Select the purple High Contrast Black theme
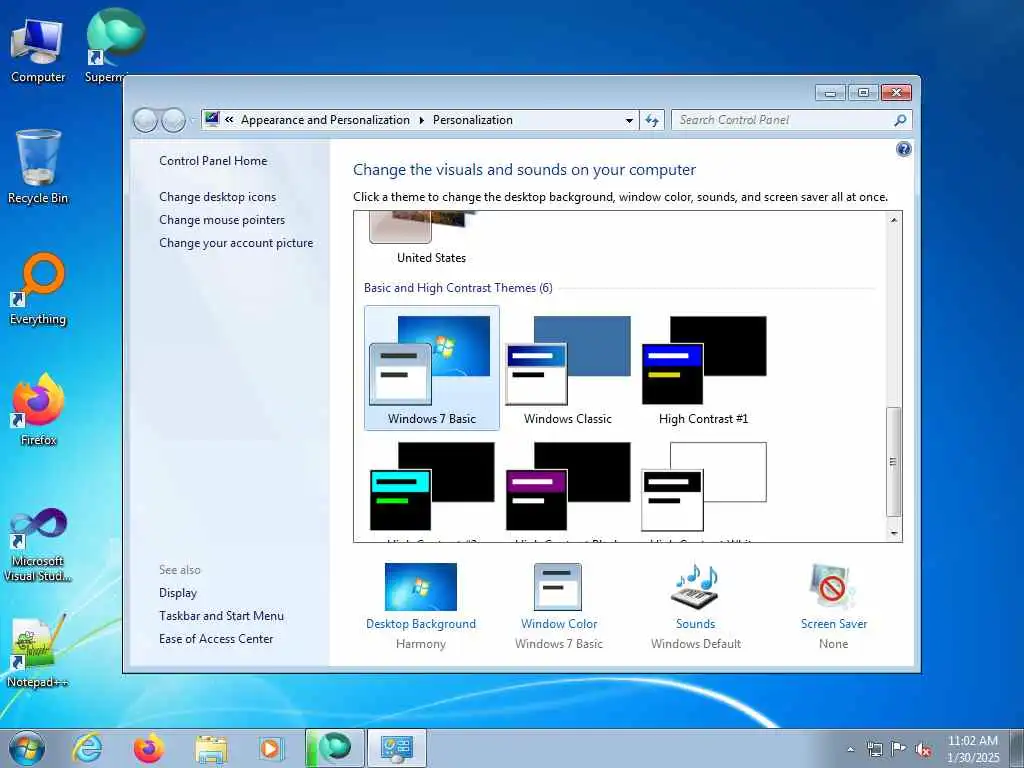The height and width of the screenshot is (768, 1024). 568,487
